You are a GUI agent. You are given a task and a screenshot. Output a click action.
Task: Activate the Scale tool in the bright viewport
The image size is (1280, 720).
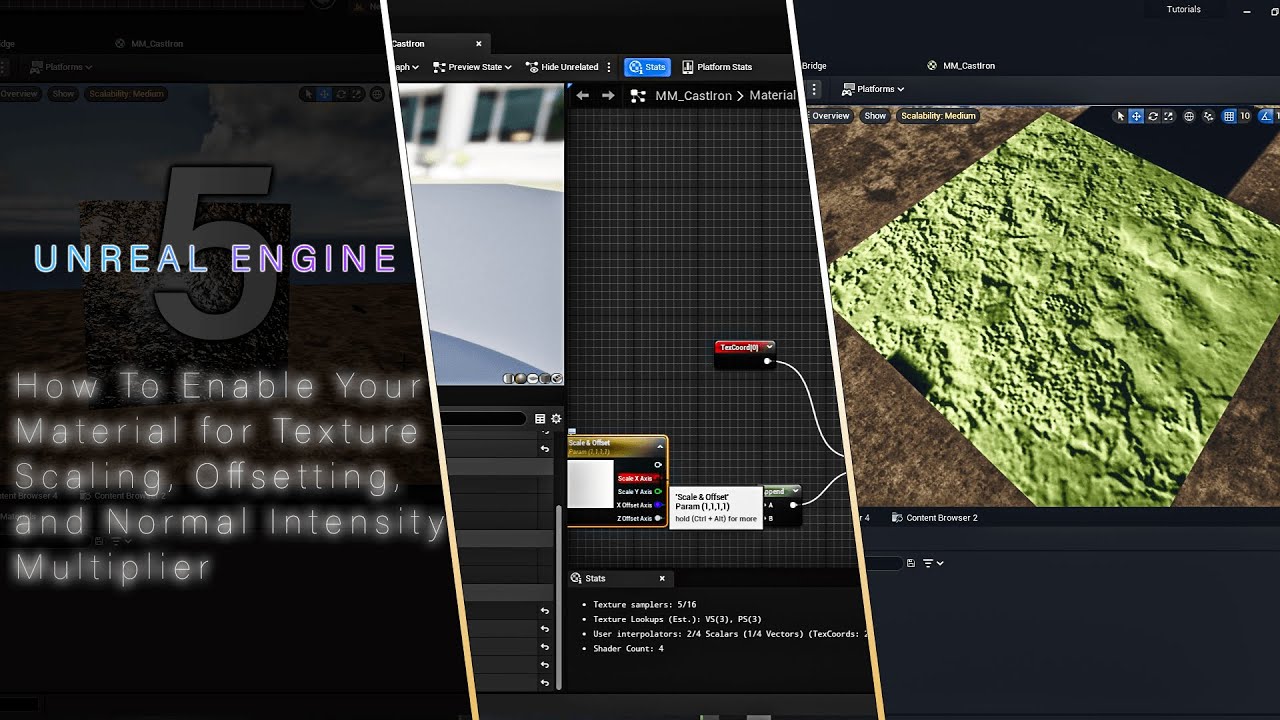pyautogui.click(x=1169, y=116)
